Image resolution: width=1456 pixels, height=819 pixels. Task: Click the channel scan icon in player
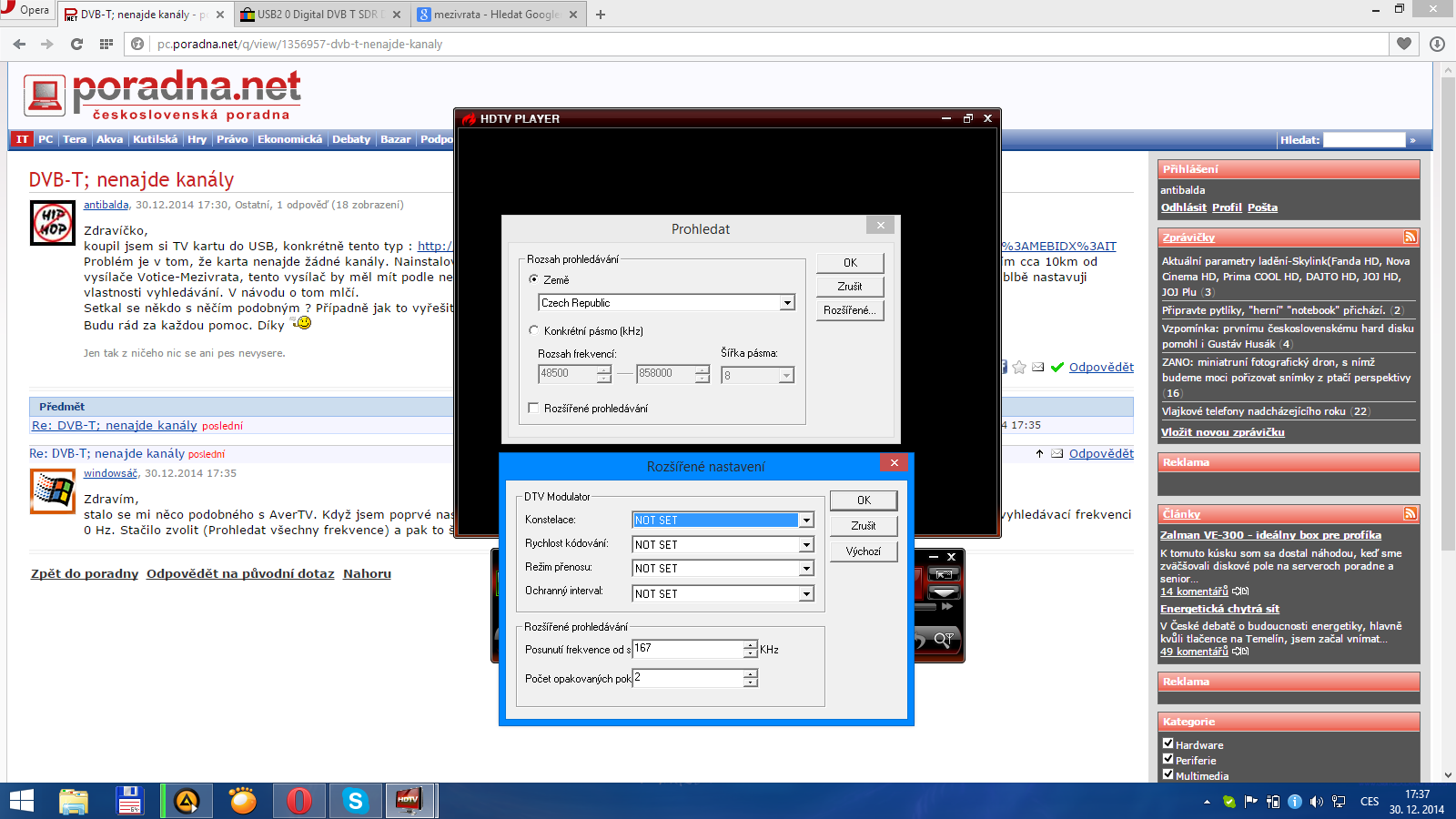click(x=944, y=640)
